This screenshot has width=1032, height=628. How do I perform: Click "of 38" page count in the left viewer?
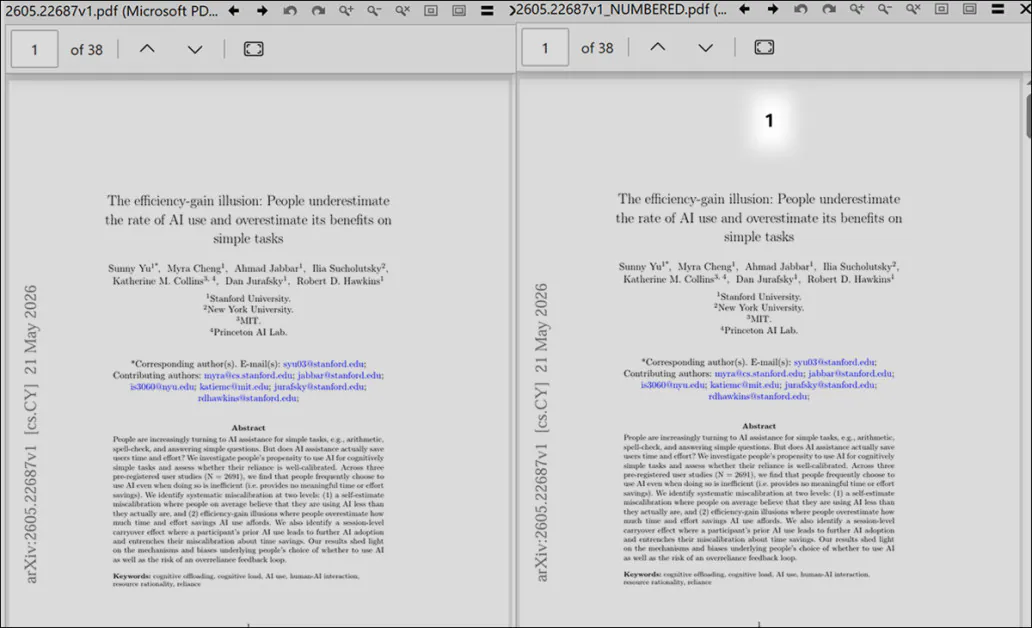[86, 50]
